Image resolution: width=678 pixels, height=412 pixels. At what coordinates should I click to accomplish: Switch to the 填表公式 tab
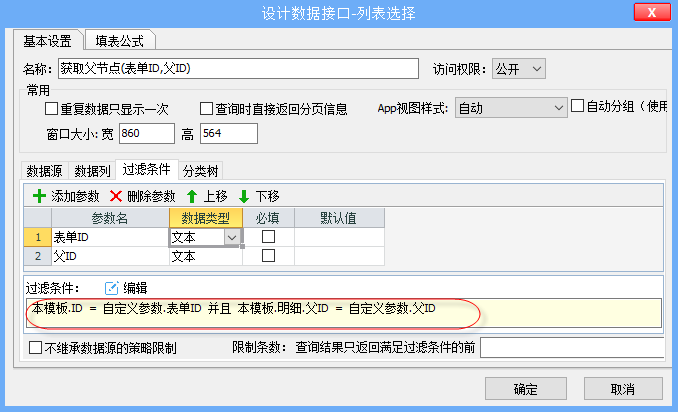tap(119, 41)
